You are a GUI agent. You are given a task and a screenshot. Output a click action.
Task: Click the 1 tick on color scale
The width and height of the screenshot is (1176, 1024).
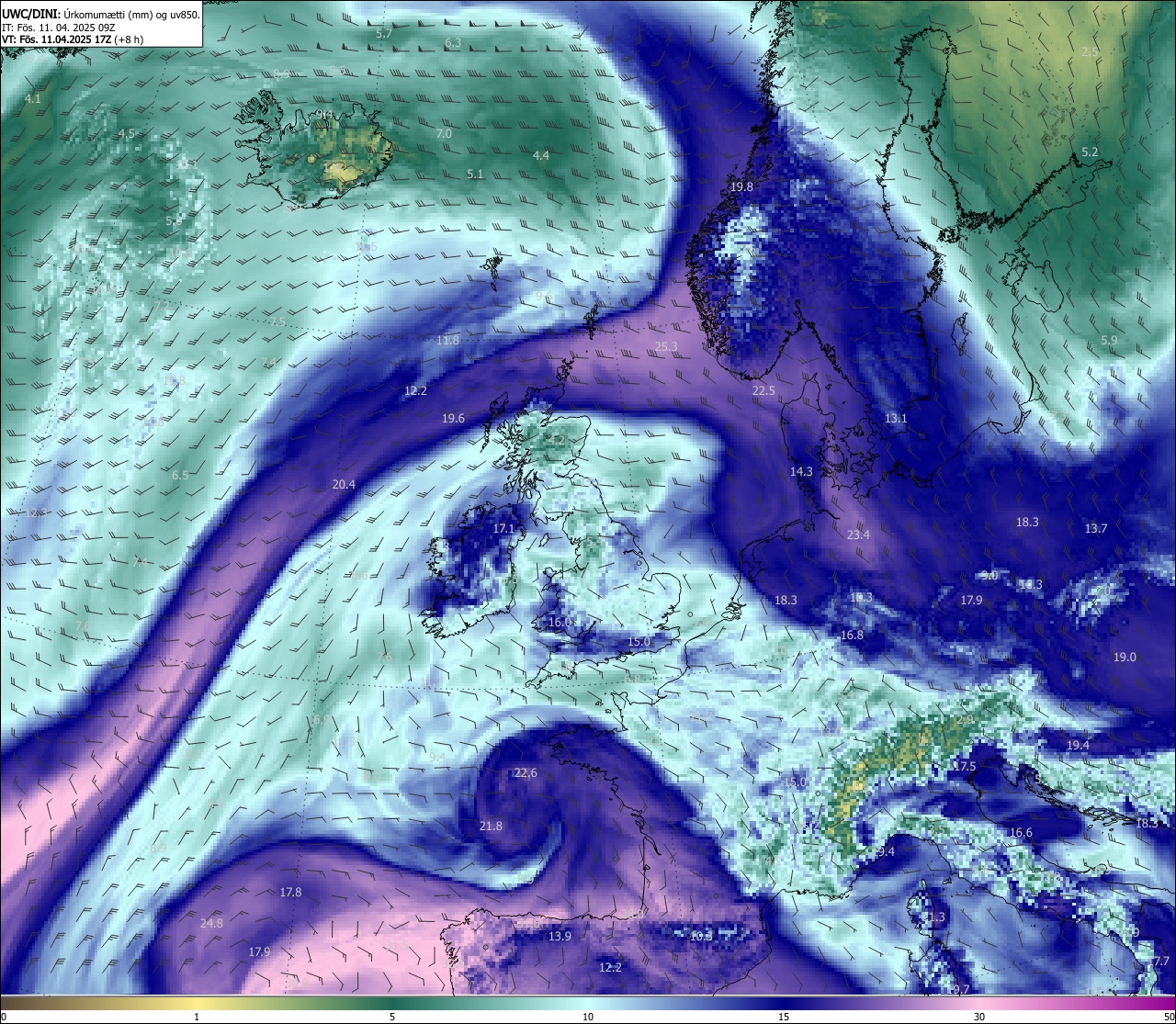pyautogui.click(x=197, y=1017)
